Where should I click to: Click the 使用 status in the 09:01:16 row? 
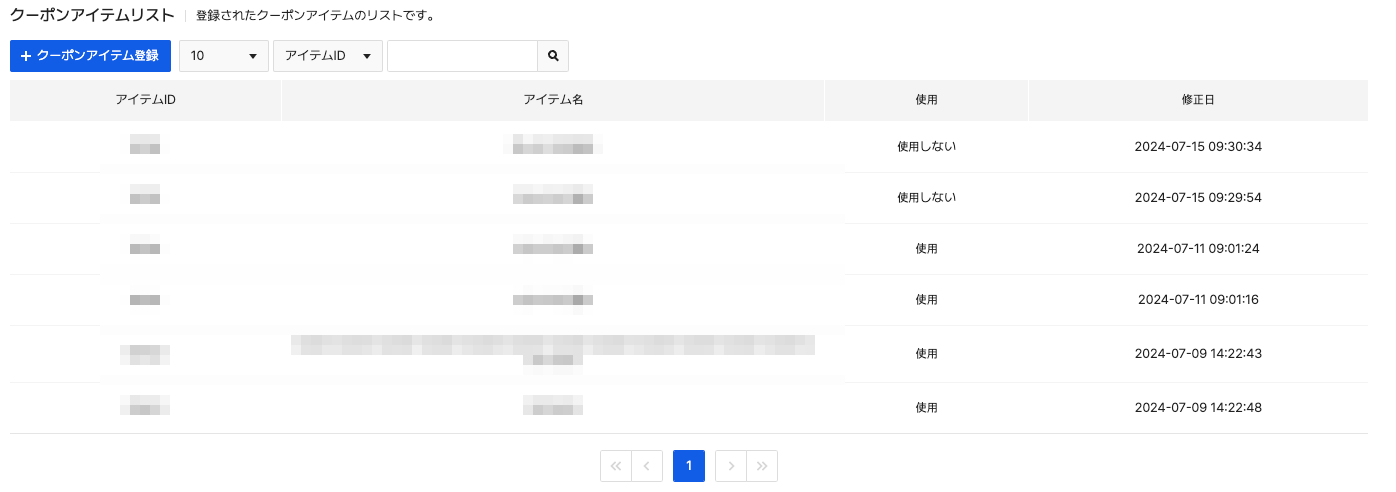click(926, 300)
